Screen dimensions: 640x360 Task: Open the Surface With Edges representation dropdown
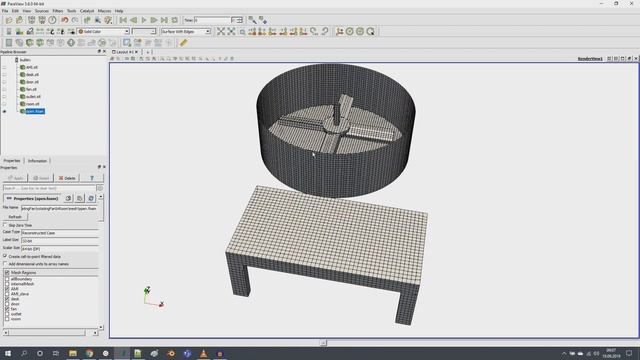tap(186, 31)
